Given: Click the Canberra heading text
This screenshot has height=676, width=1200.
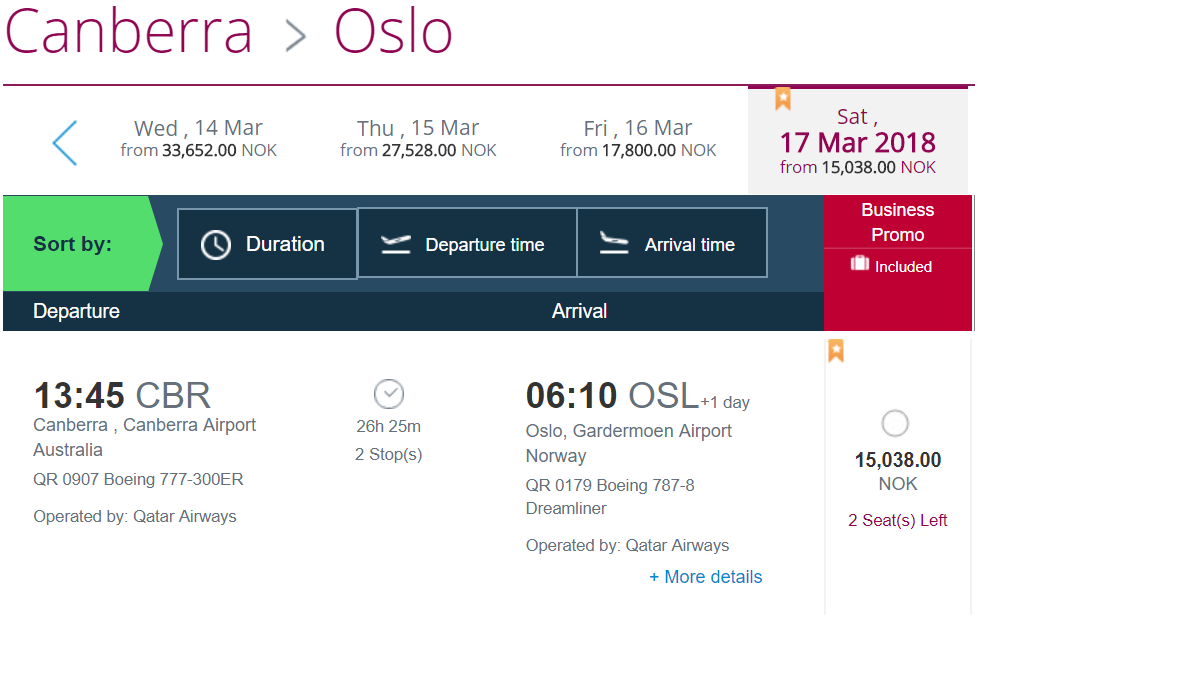Looking at the screenshot, I should (129, 30).
